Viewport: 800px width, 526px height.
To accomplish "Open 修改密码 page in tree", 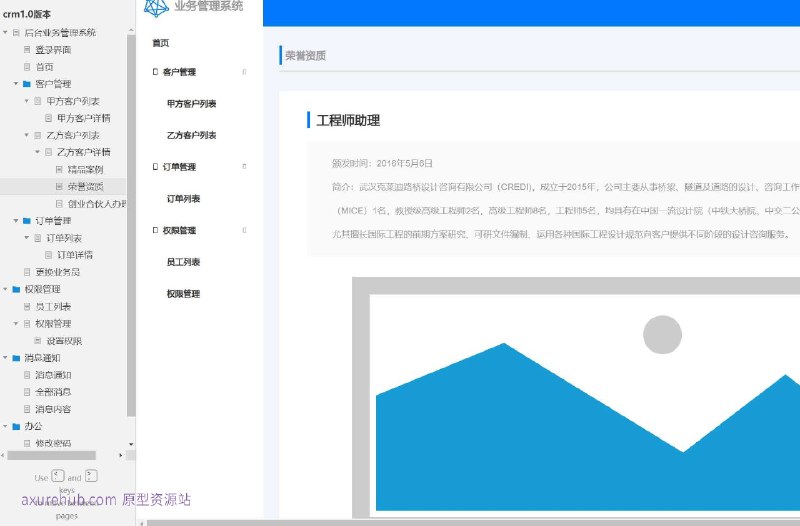I will (x=53, y=443).
